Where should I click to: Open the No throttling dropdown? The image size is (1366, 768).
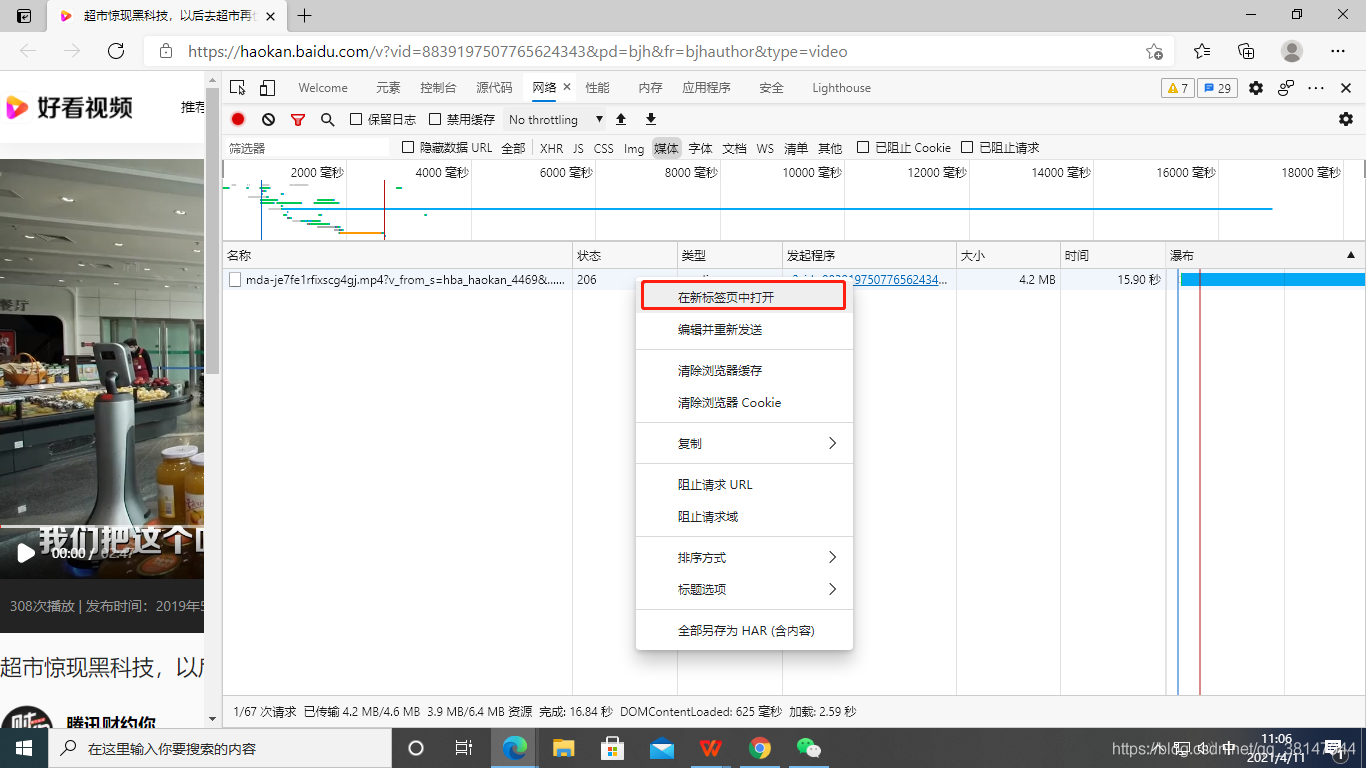(555, 119)
